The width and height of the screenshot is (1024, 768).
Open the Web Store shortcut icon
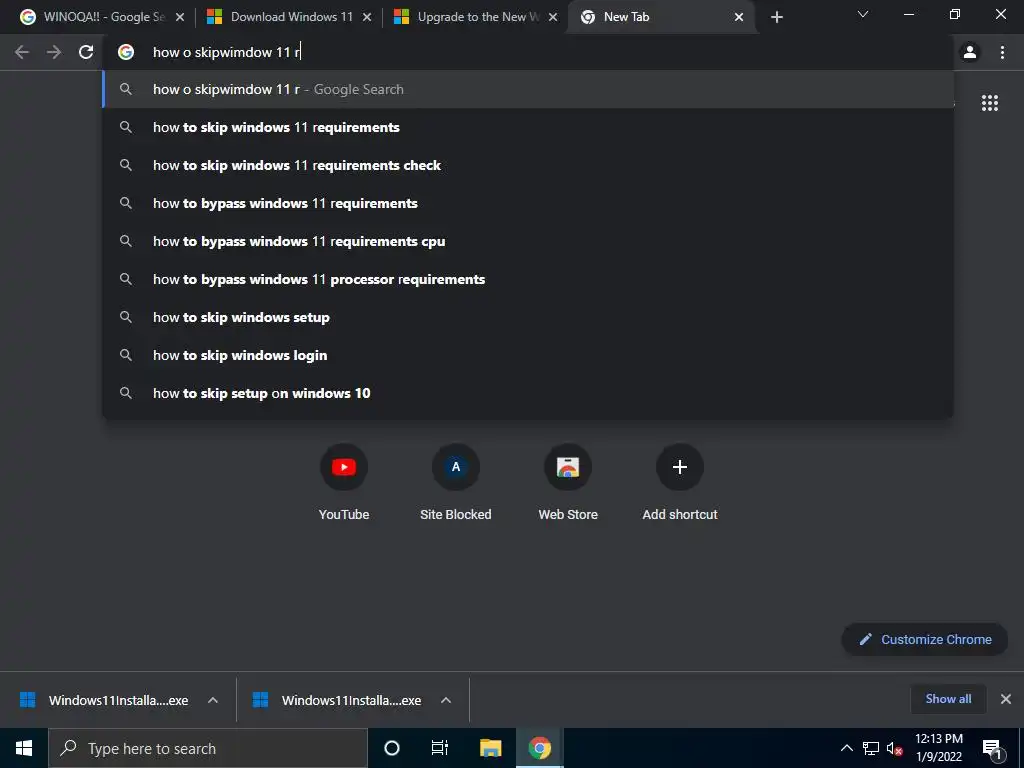(568, 467)
